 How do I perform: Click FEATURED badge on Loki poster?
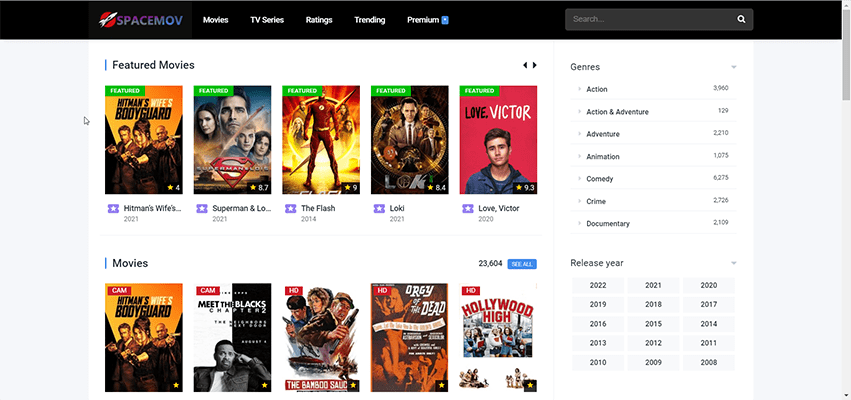(391, 91)
